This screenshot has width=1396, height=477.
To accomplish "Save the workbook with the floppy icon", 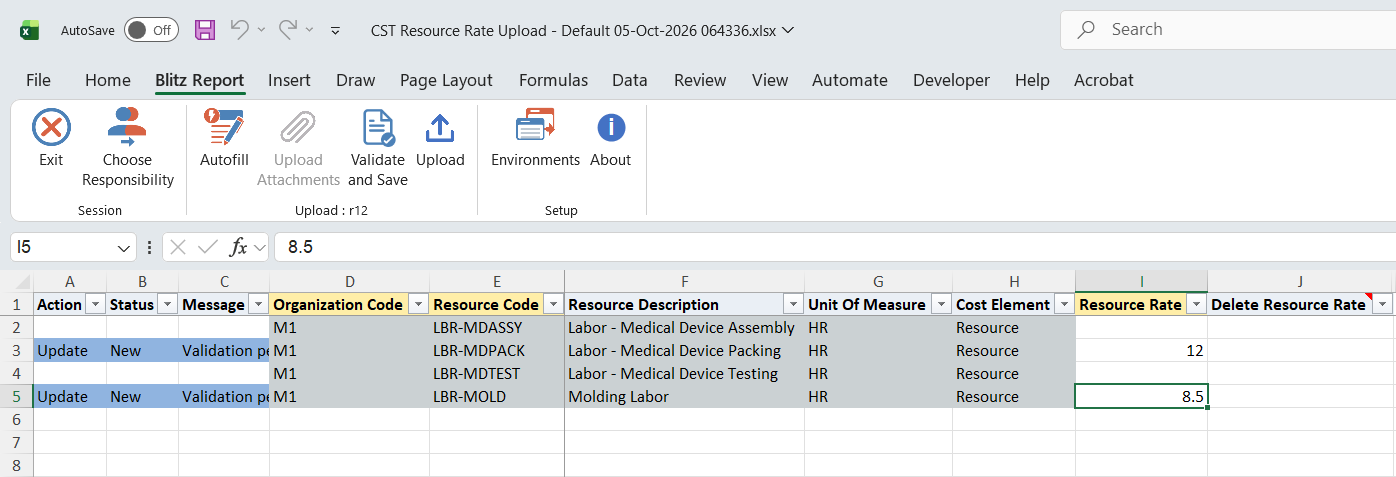I will click(205, 30).
